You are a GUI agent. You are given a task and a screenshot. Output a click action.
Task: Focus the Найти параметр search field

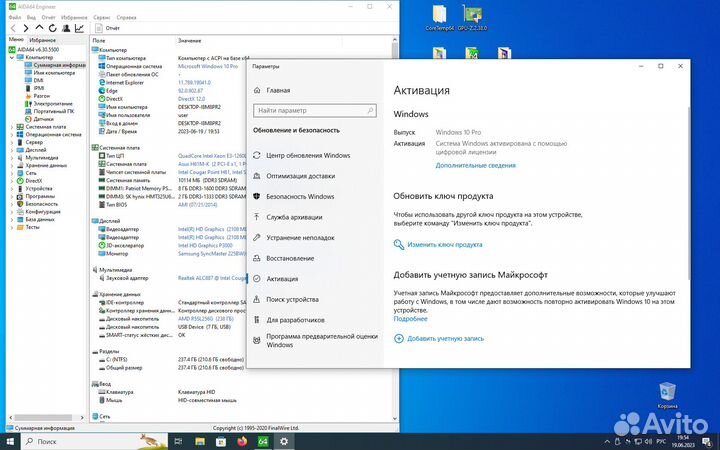pos(315,111)
